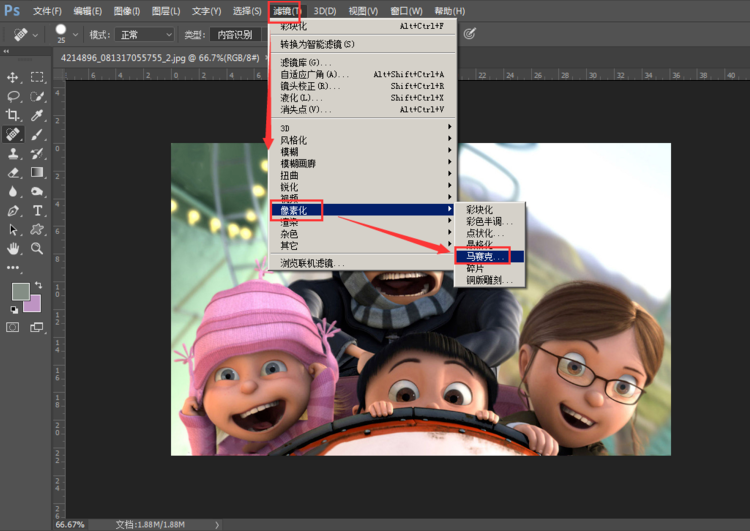Choose 铜版雕刻 filter

pos(489,280)
